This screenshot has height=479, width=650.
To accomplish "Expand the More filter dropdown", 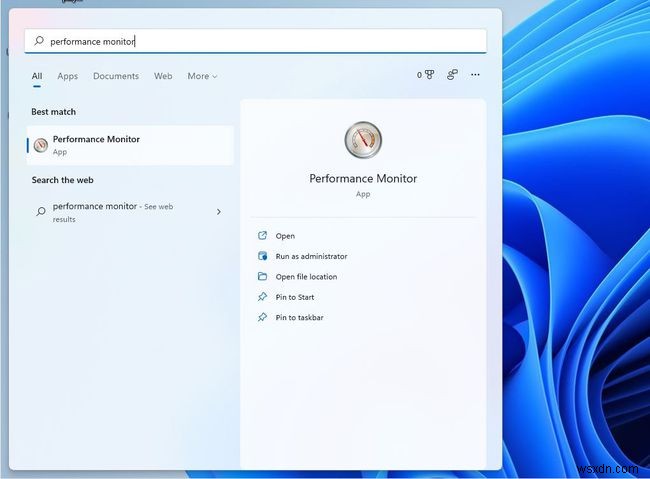I will pyautogui.click(x=202, y=76).
